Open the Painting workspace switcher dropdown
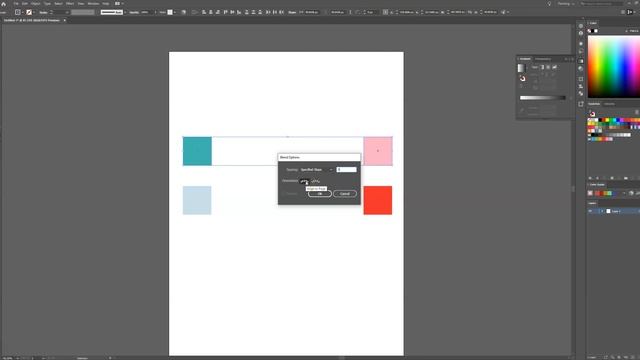Viewport: 640px width, 360px height. (x=566, y=4)
